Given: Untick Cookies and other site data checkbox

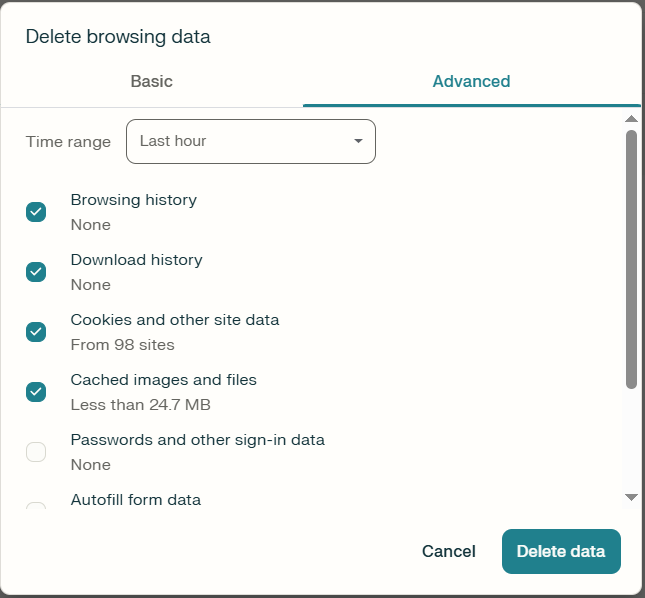Looking at the screenshot, I should (36, 332).
